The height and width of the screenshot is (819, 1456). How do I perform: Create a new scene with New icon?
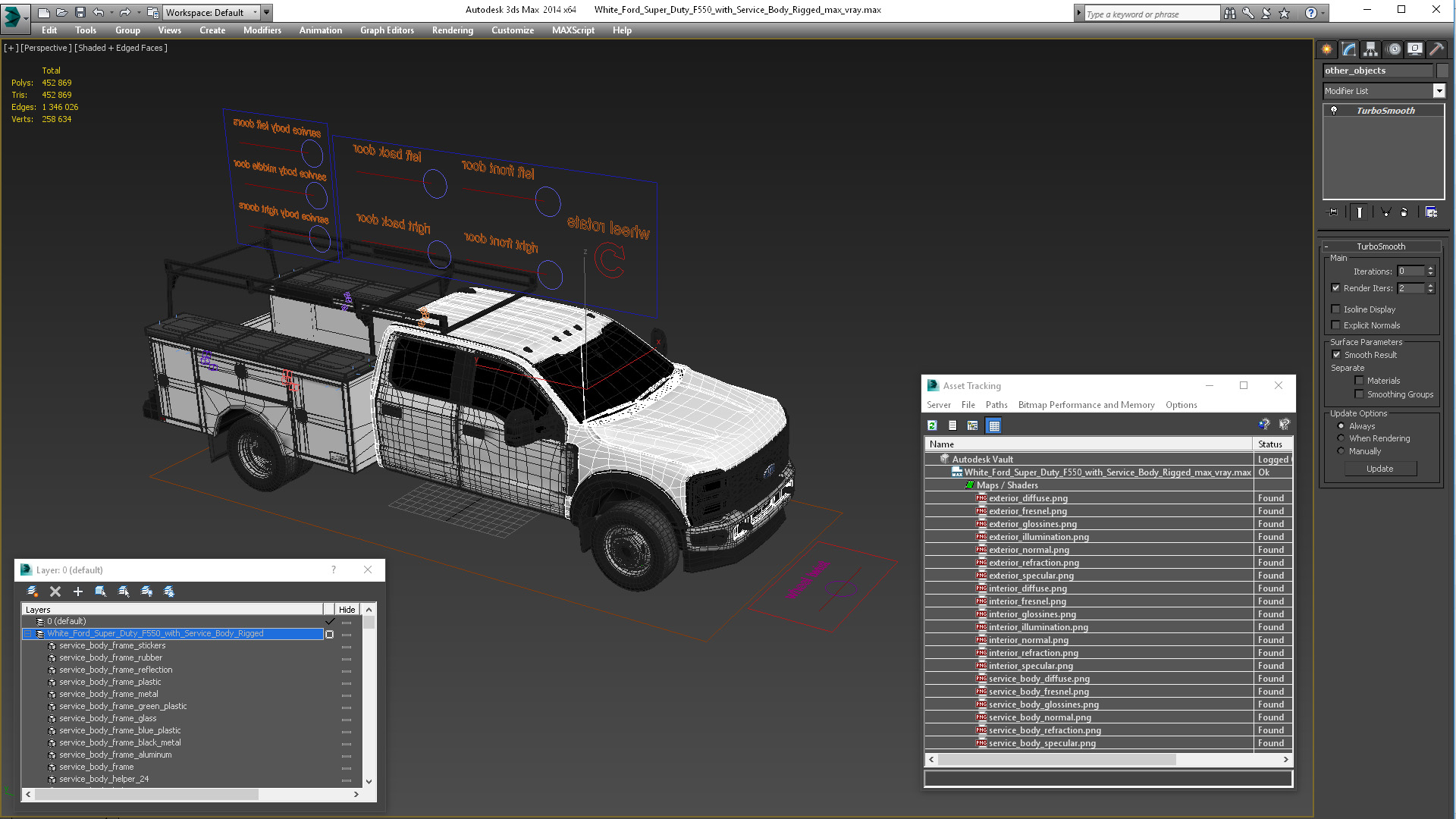click(43, 12)
